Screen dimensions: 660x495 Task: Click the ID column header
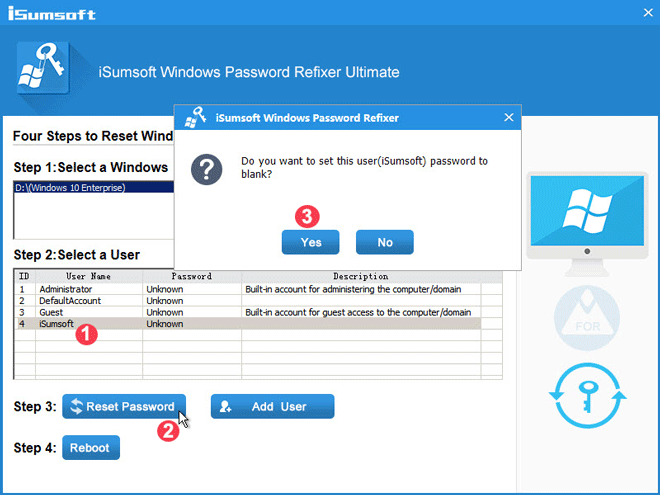24,276
